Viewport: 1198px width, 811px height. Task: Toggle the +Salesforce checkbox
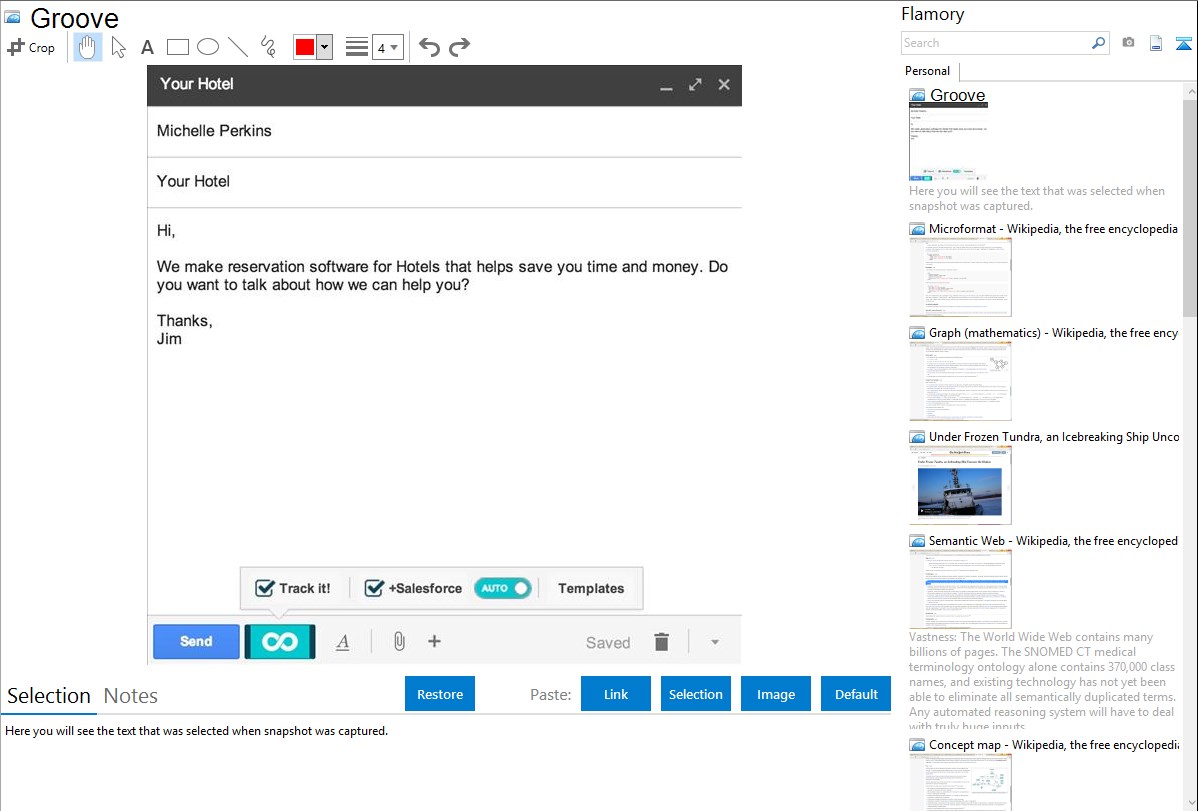click(374, 588)
